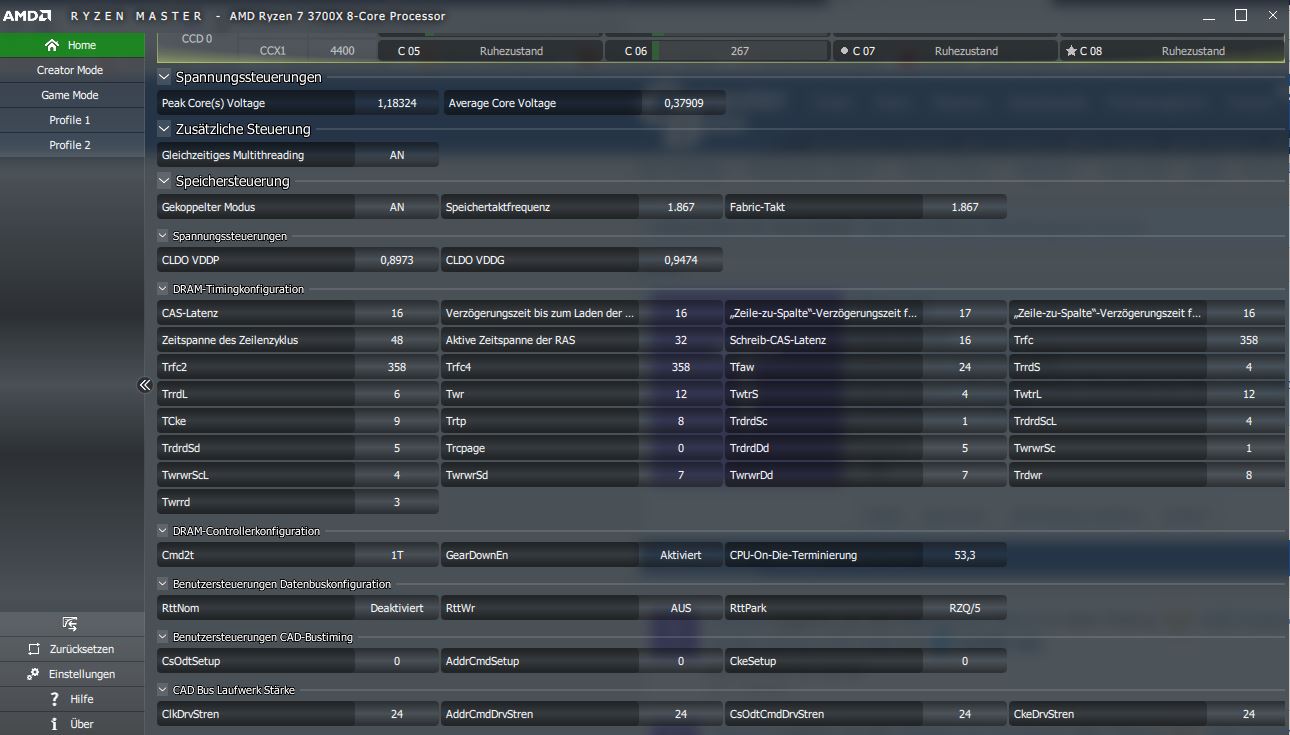Click RttPark value RZQ/5

[965, 608]
